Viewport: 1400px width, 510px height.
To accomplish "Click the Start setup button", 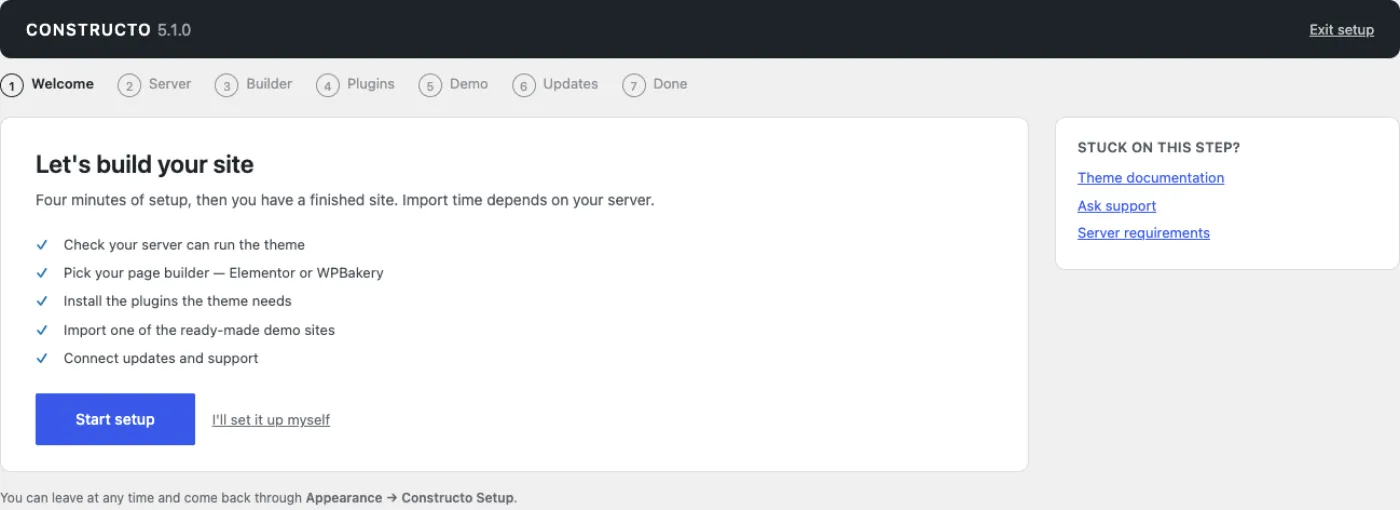I will 115,419.
